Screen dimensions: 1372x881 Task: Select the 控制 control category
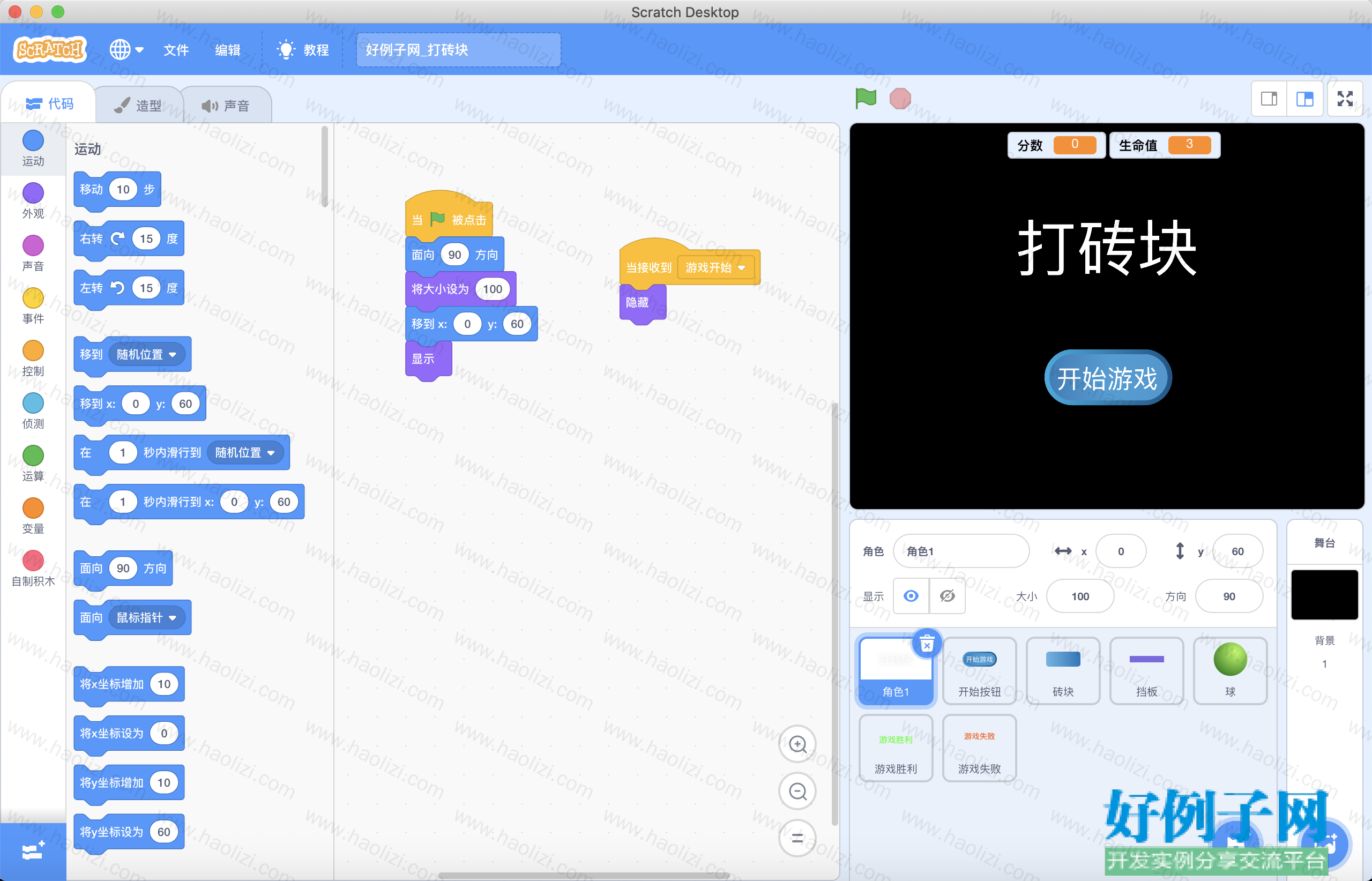coord(33,359)
